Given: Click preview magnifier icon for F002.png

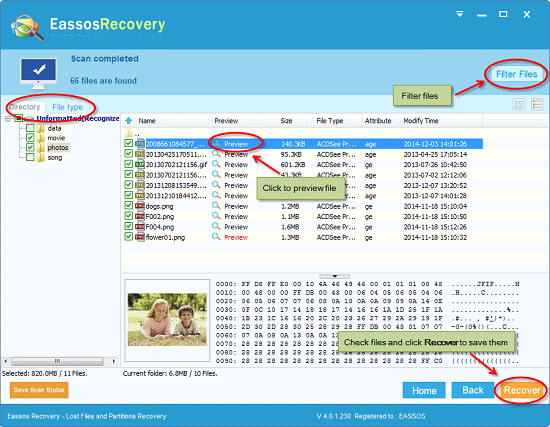Looking at the screenshot, I should tap(216, 216).
